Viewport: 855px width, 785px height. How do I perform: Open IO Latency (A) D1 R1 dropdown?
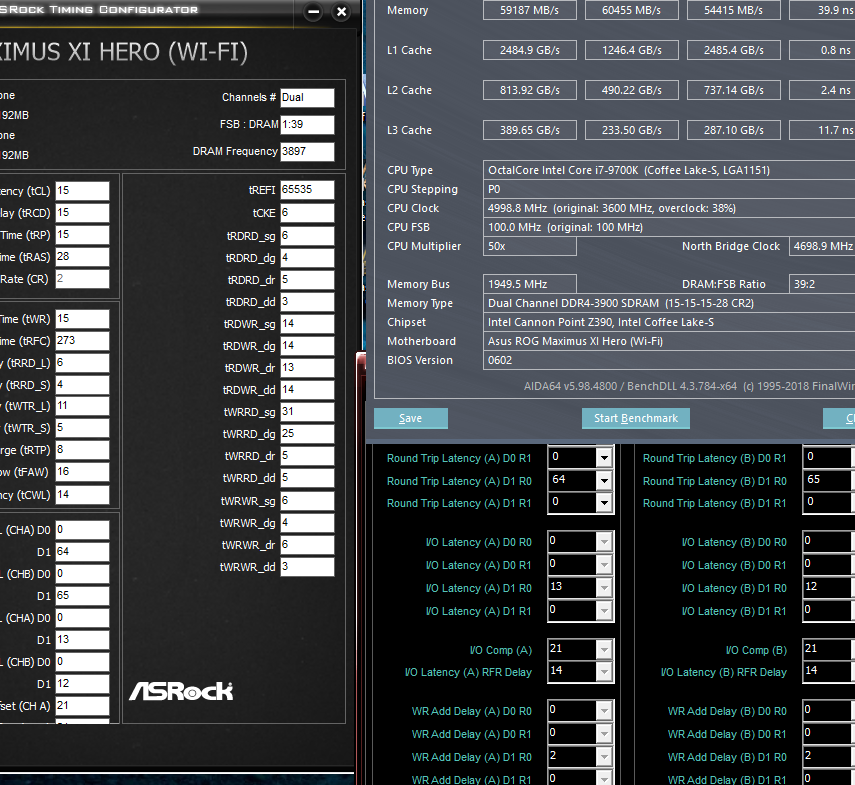pos(604,611)
